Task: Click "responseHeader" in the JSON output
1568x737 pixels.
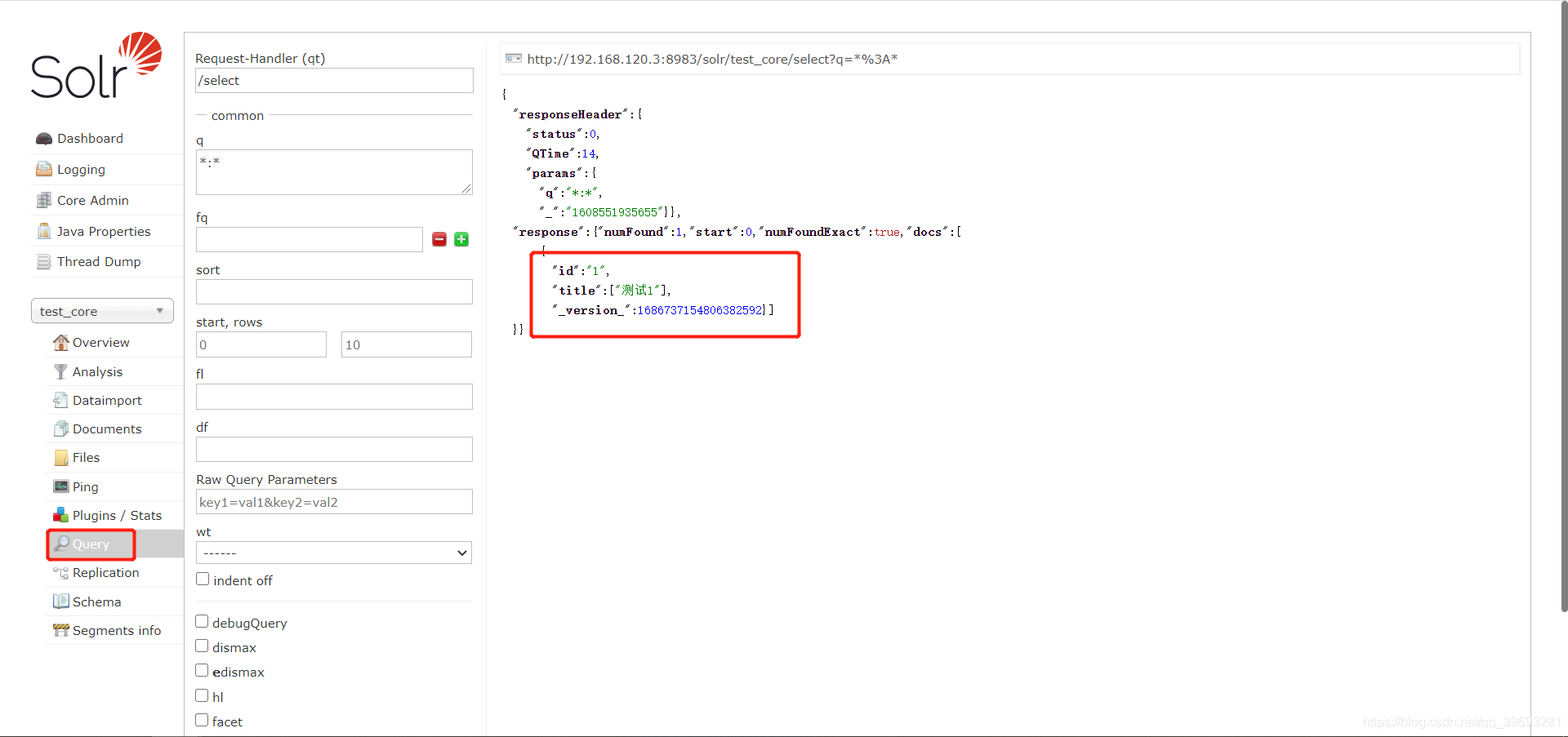Action: (x=570, y=114)
